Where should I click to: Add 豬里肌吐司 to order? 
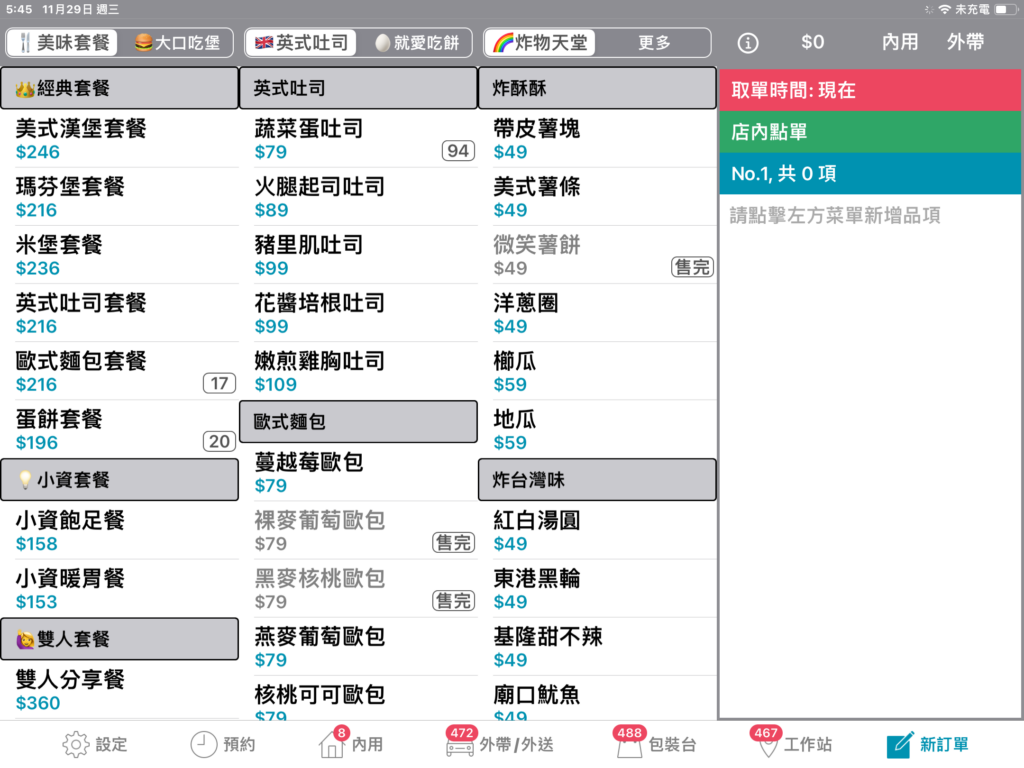coord(359,255)
